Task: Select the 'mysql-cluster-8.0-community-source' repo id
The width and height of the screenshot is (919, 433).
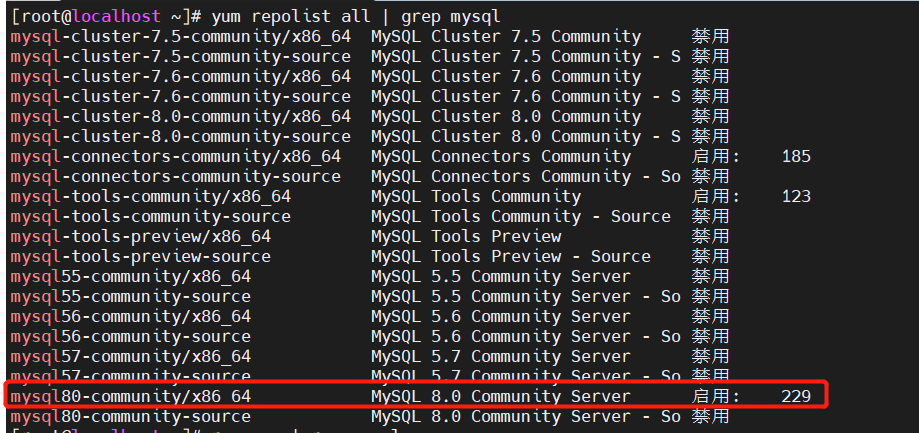Action: 181,137
